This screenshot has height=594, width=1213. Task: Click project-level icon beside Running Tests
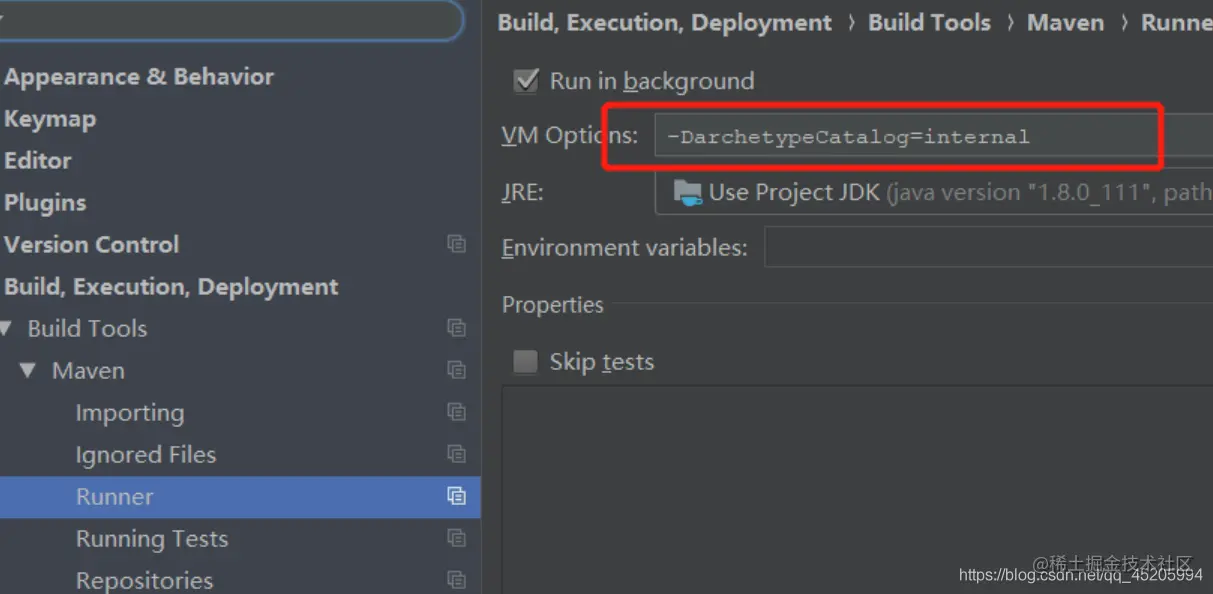click(457, 538)
